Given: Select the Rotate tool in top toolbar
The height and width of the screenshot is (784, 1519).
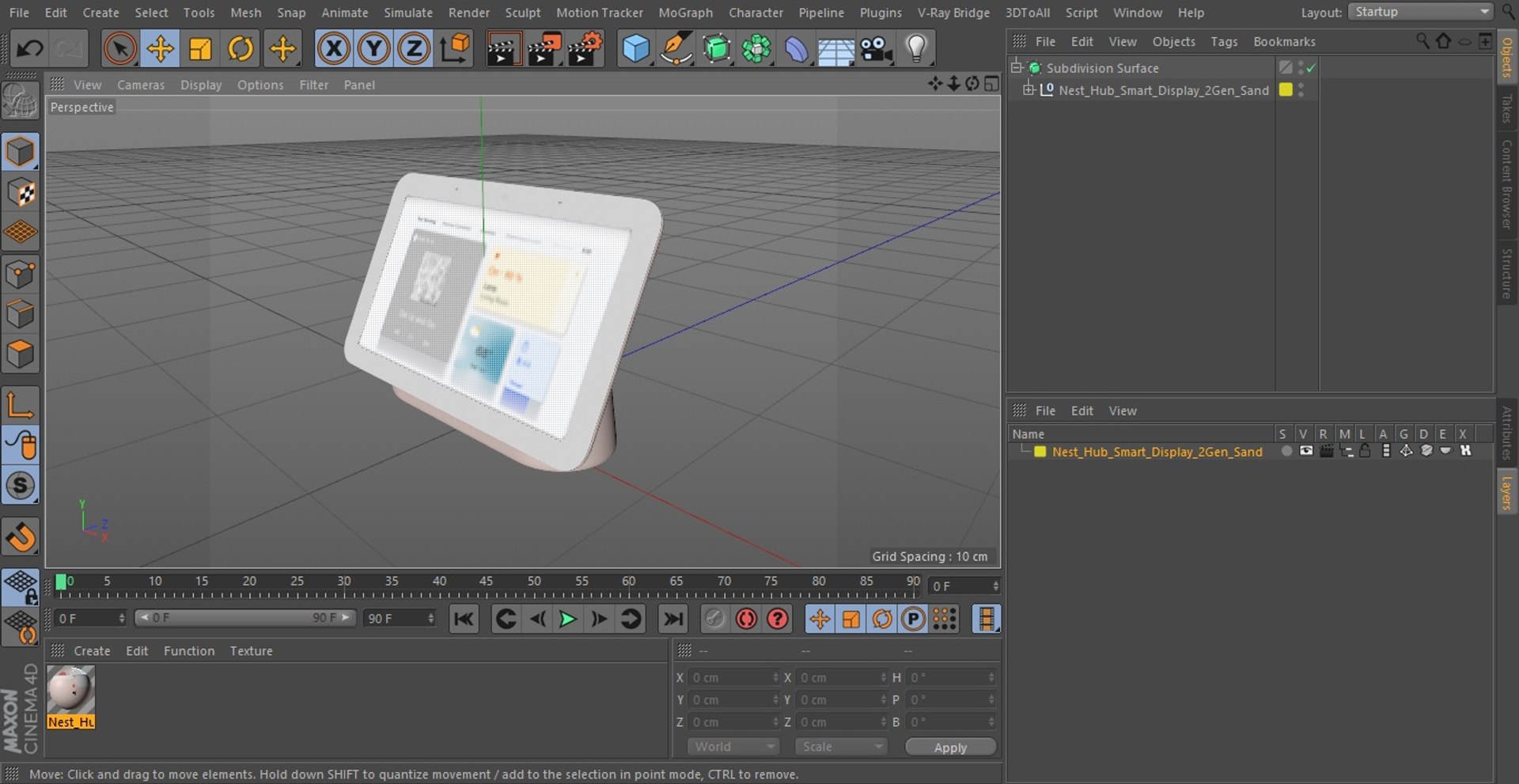Looking at the screenshot, I should [241, 49].
